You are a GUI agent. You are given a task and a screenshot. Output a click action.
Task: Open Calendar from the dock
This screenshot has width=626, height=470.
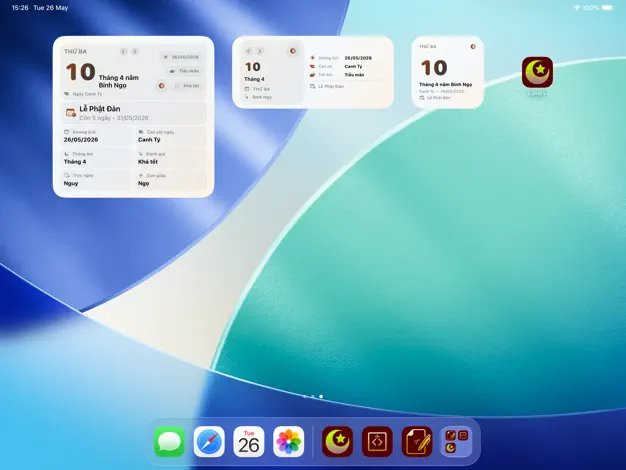pos(249,442)
